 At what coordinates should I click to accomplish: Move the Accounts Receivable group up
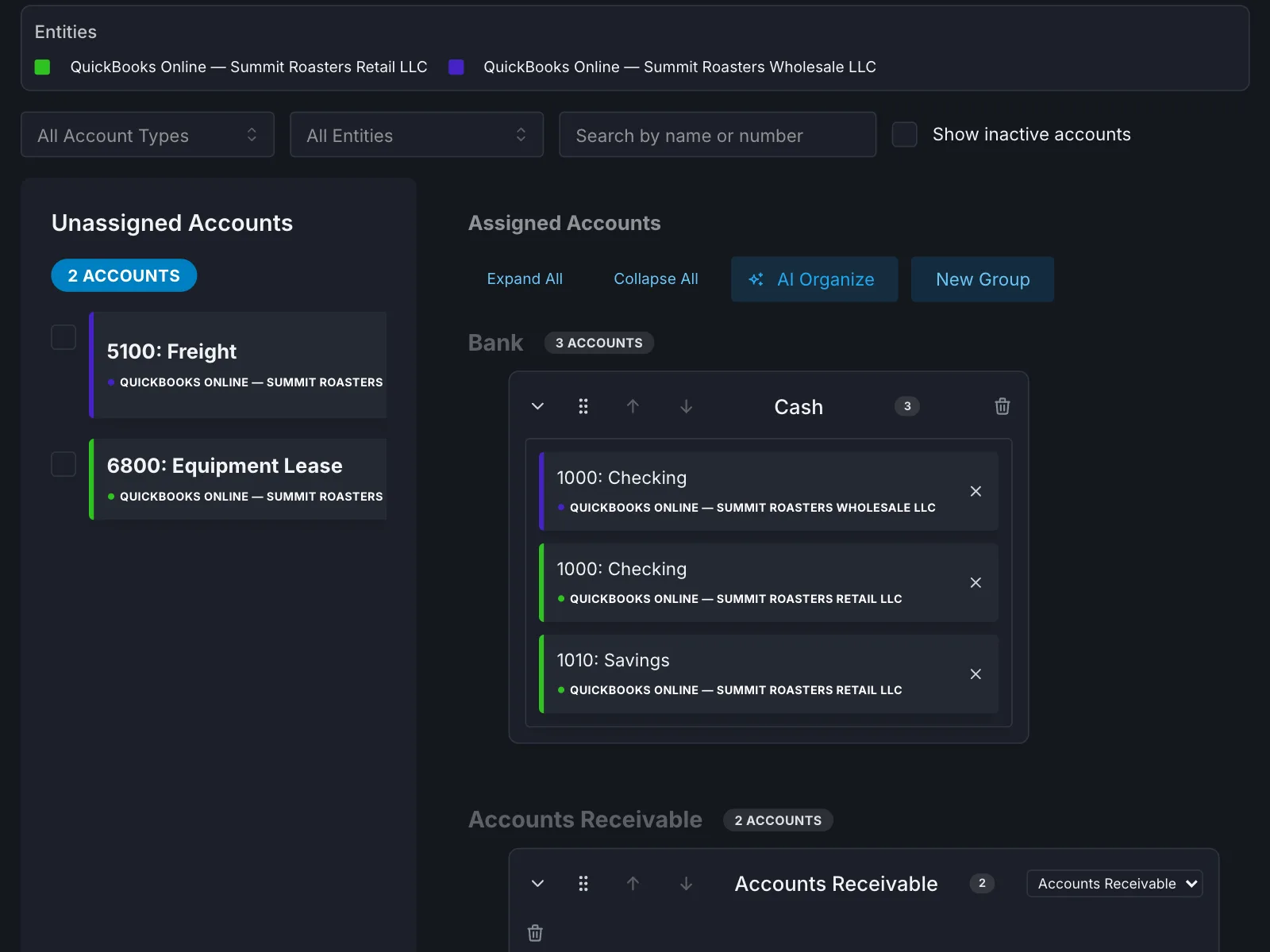click(x=633, y=883)
